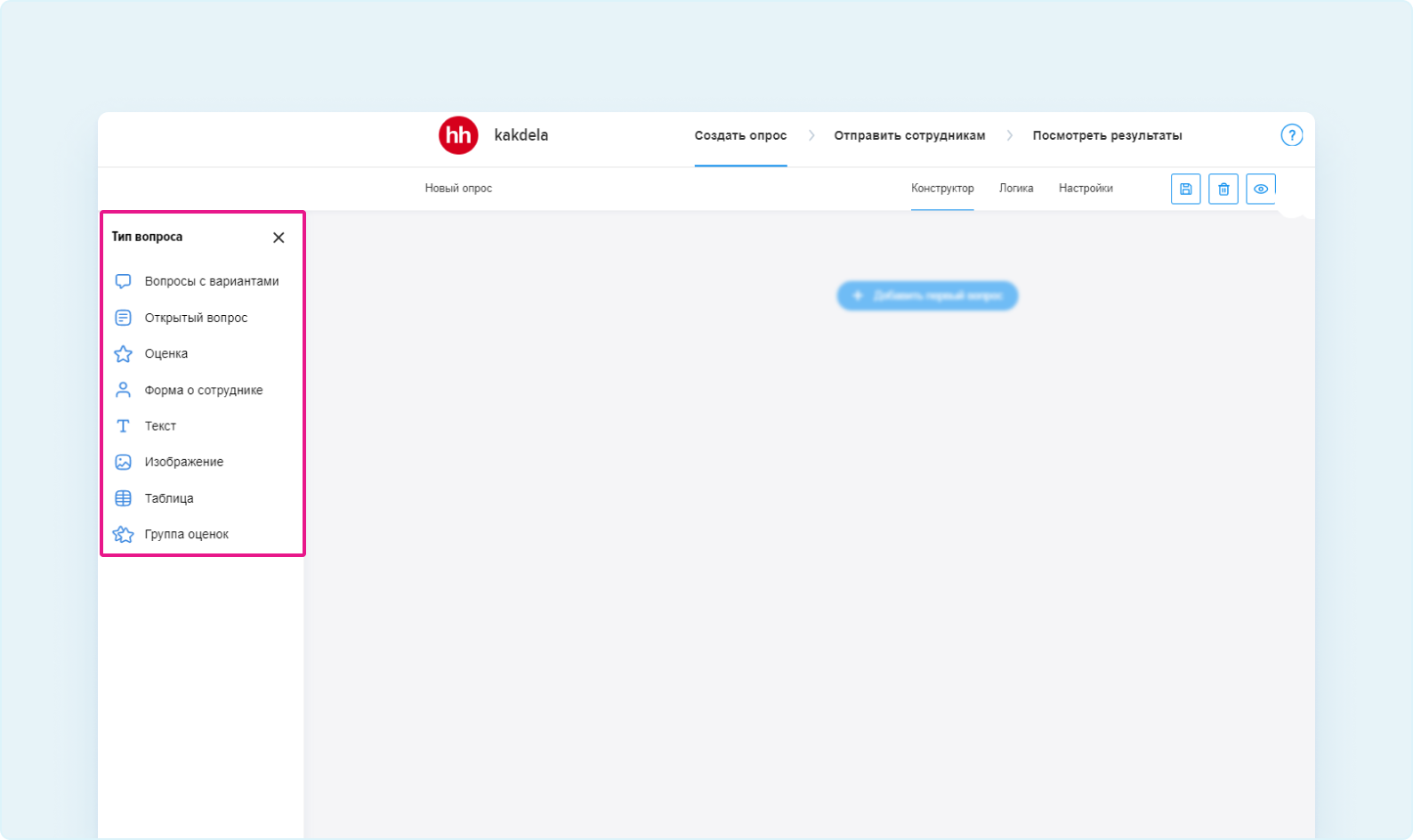
Task: Close the Тип вопроса panel
Action: pyautogui.click(x=279, y=238)
